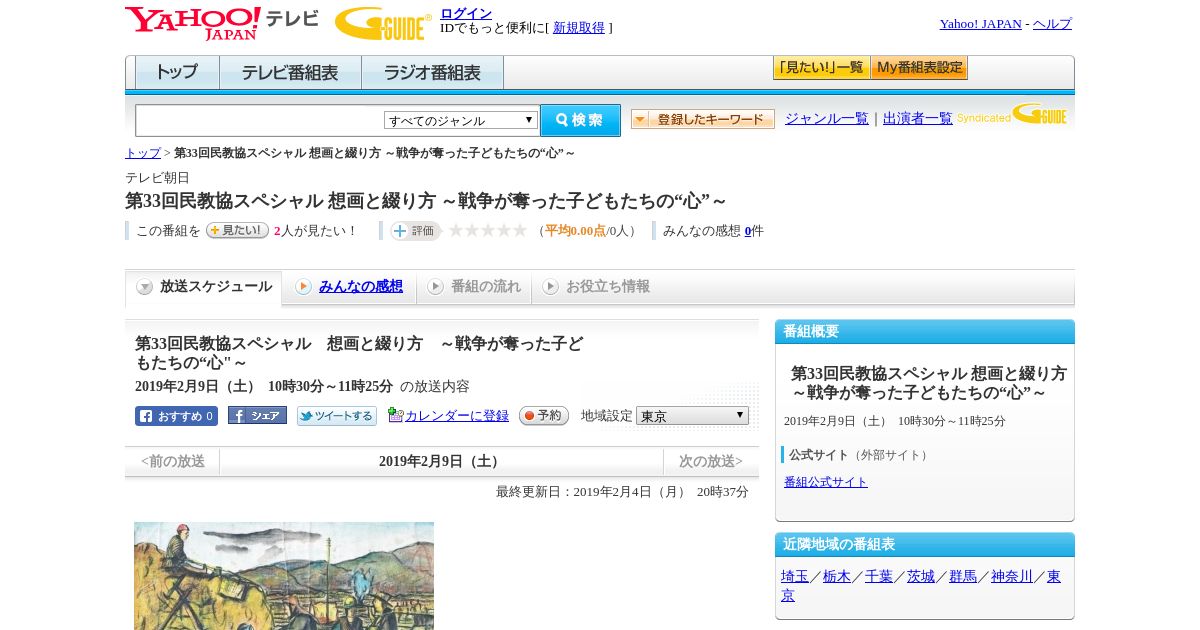
Task: Click the Yahoo! JAPAN テレビ logo
Action: coord(222,23)
